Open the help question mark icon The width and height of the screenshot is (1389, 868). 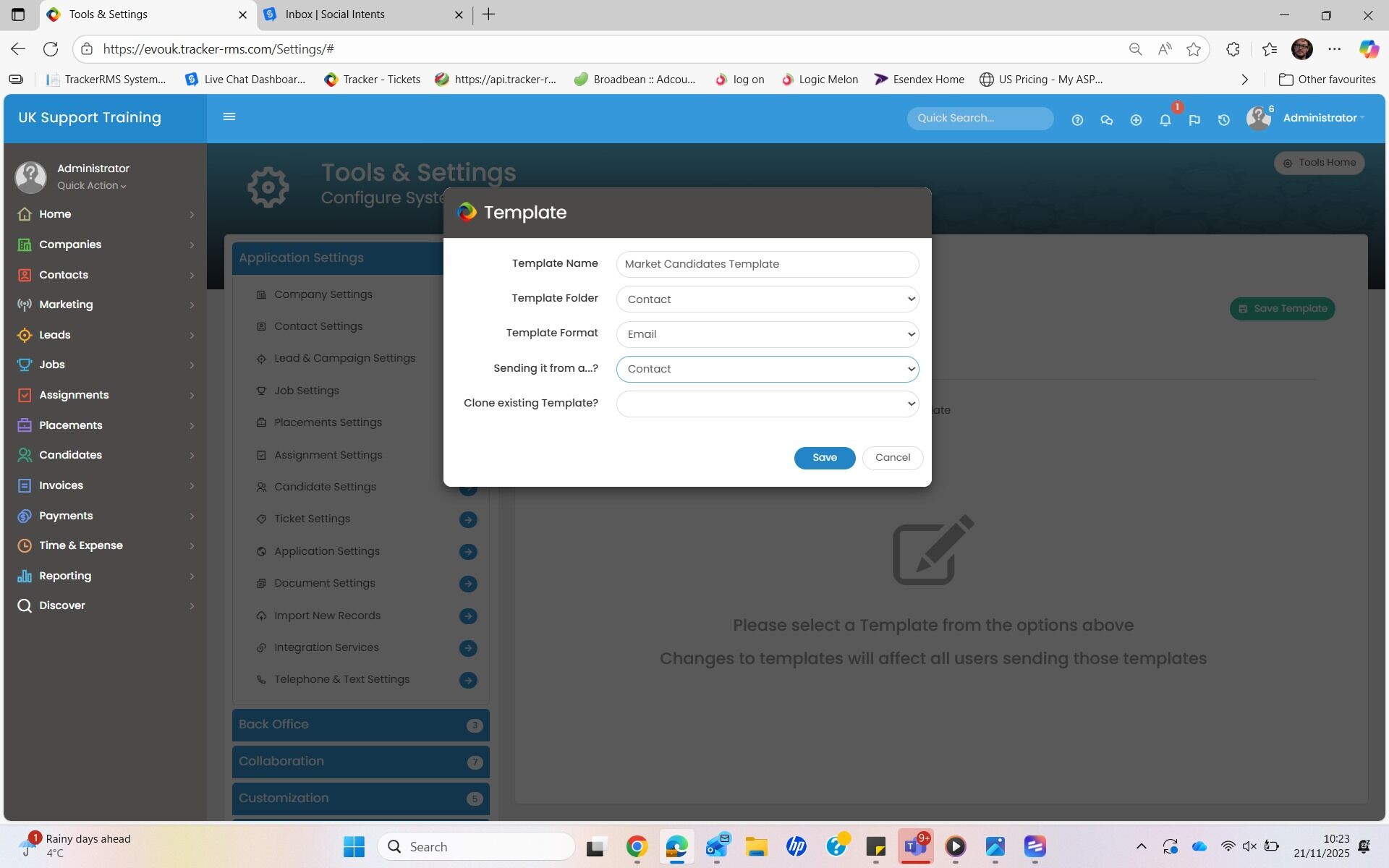(x=1077, y=120)
